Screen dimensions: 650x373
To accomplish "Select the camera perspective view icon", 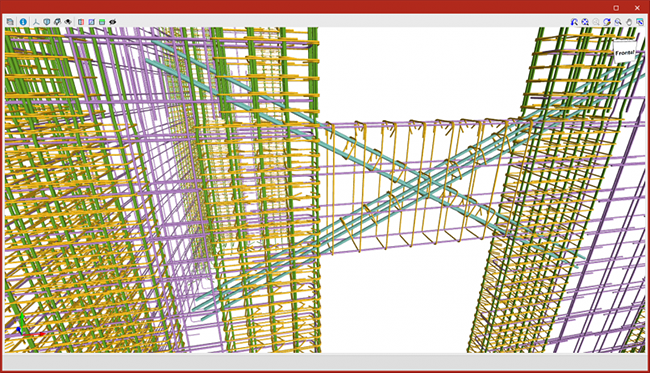I will click(57, 22).
